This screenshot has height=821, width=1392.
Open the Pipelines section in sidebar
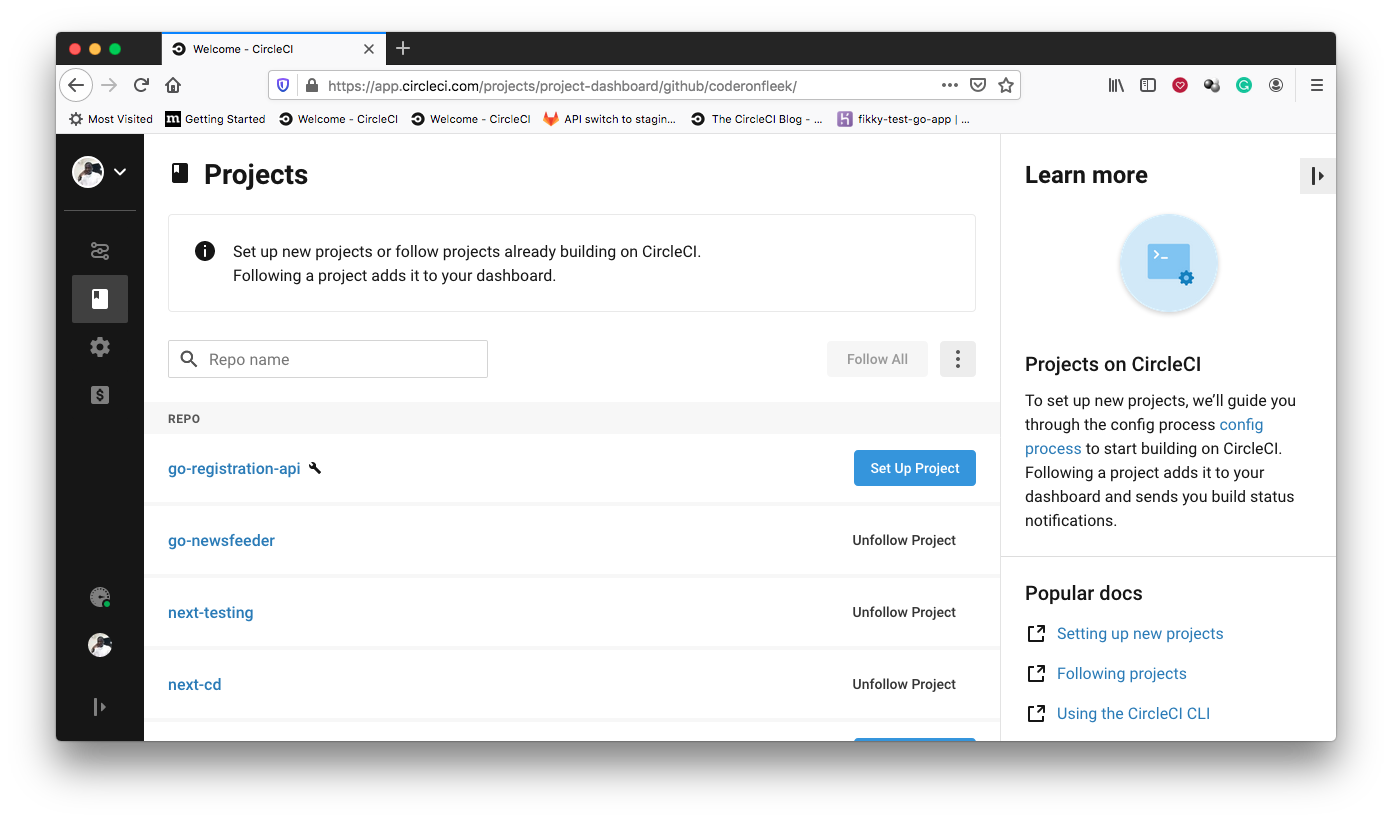point(100,251)
